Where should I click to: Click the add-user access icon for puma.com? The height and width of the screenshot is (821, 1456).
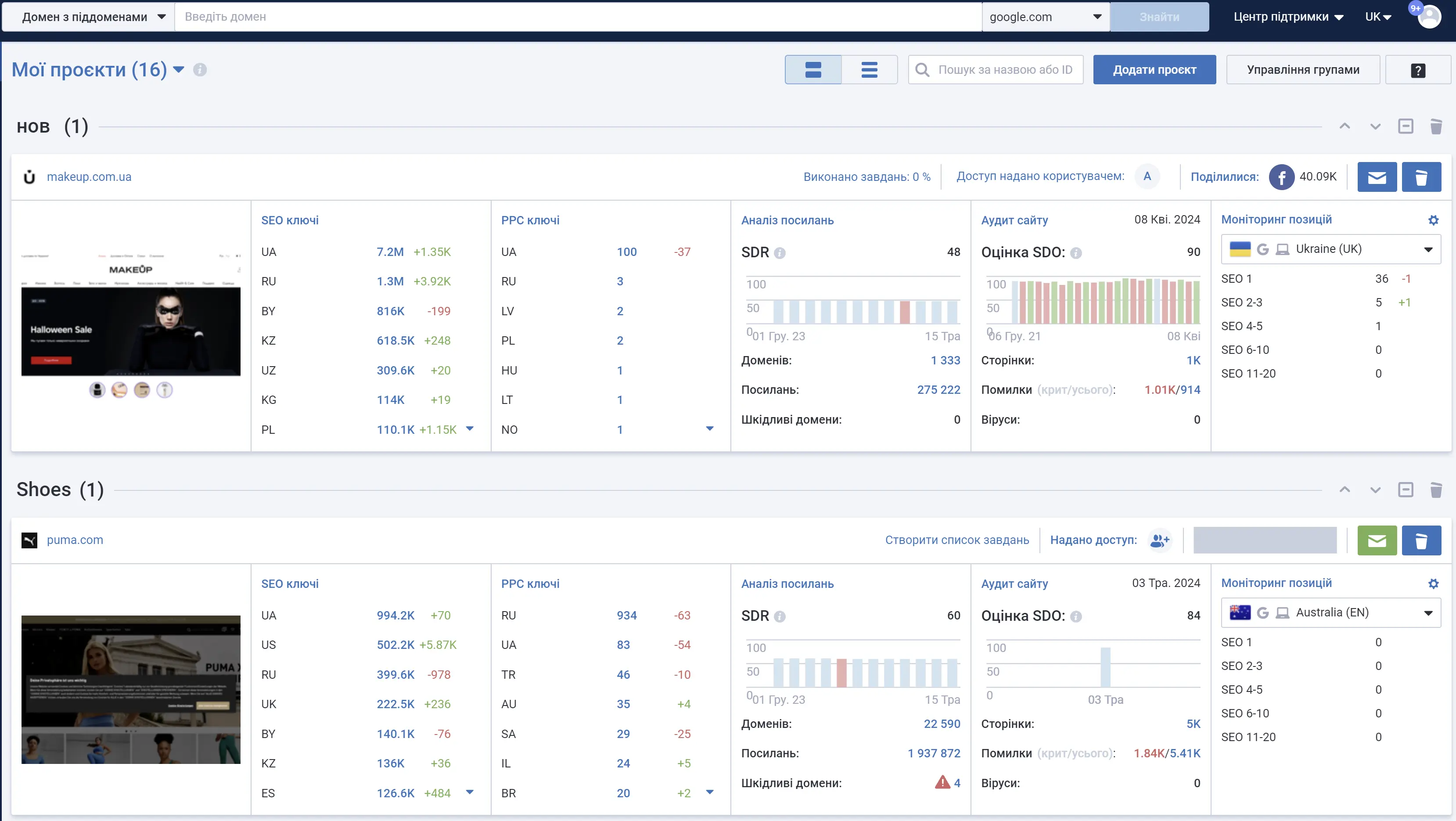click(1159, 540)
